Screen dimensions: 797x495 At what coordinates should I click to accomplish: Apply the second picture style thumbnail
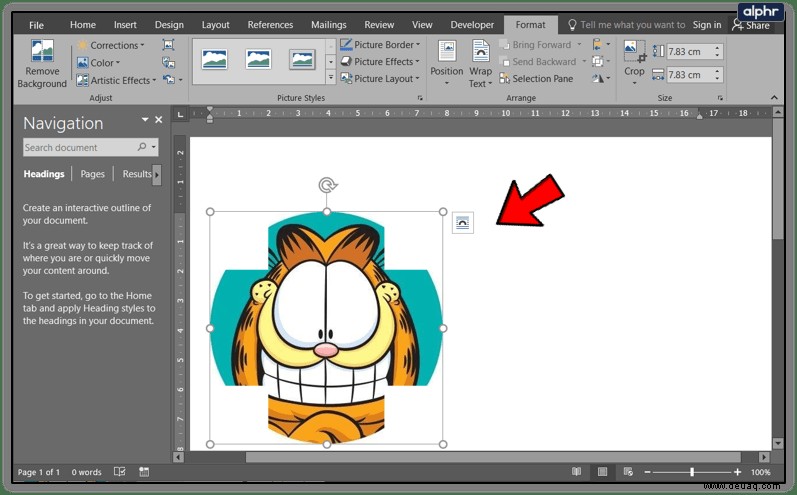(258, 60)
